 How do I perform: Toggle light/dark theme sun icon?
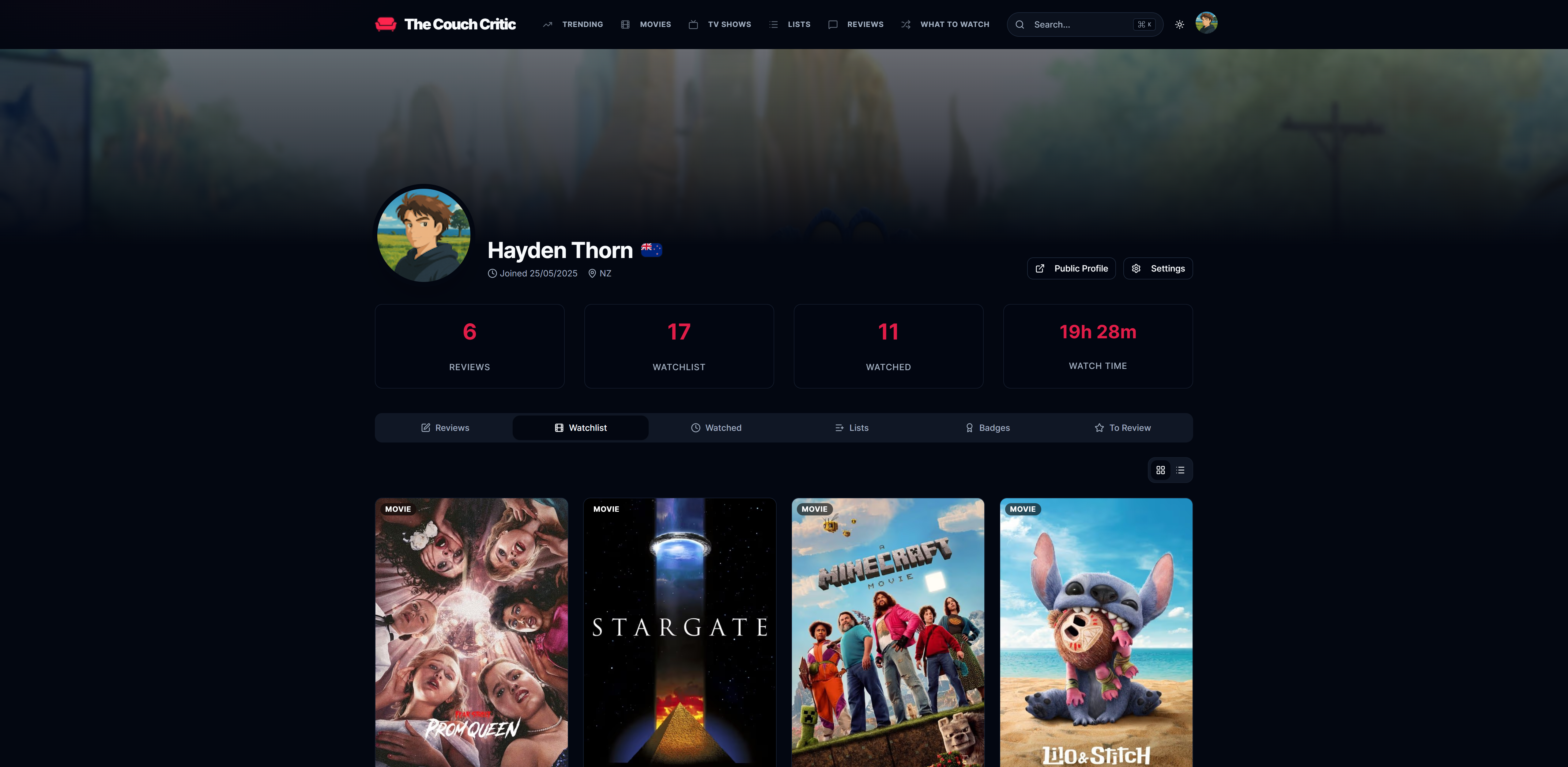[x=1179, y=25]
